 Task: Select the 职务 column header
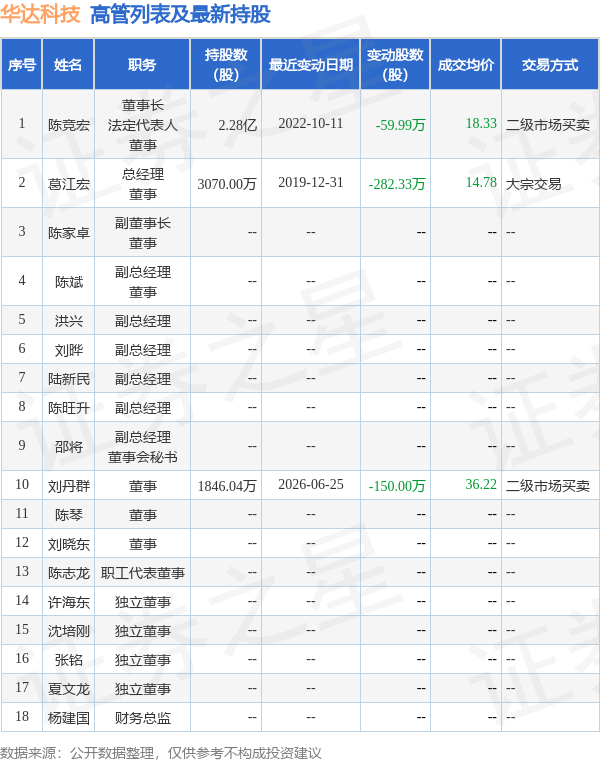click(142, 65)
